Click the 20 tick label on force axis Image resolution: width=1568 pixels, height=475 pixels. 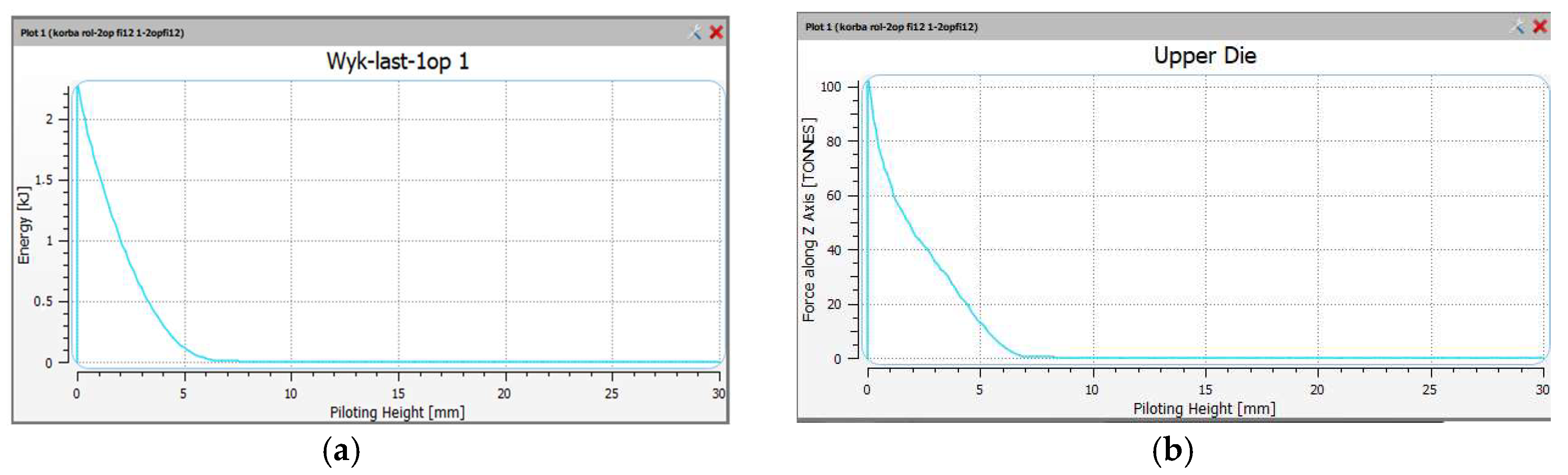coord(834,305)
